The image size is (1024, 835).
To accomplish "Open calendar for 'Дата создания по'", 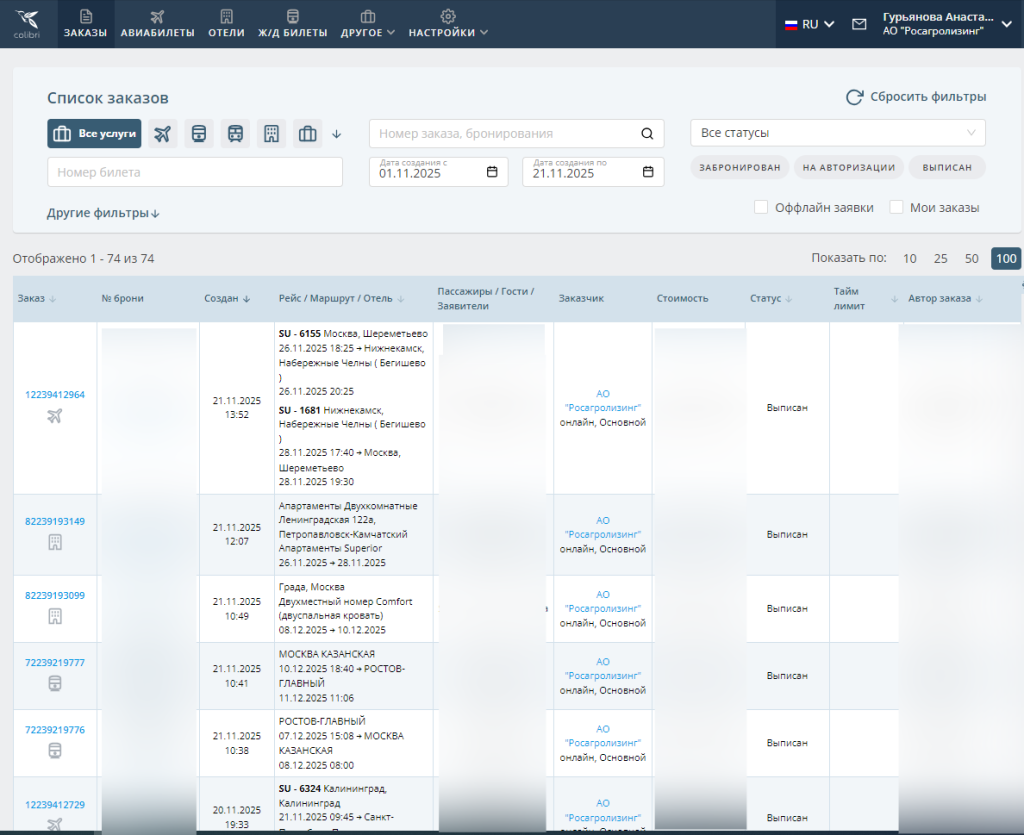I will click(648, 172).
